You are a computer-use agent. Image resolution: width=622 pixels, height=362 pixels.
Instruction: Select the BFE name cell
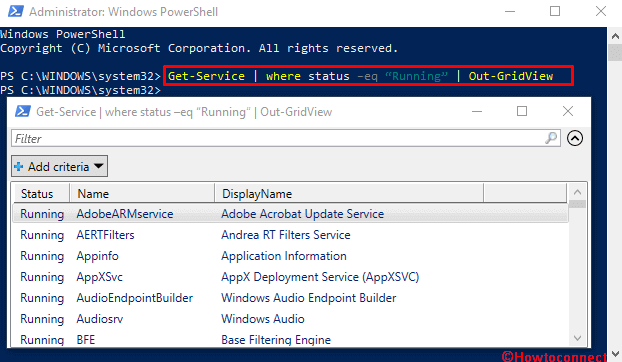(86, 340)
